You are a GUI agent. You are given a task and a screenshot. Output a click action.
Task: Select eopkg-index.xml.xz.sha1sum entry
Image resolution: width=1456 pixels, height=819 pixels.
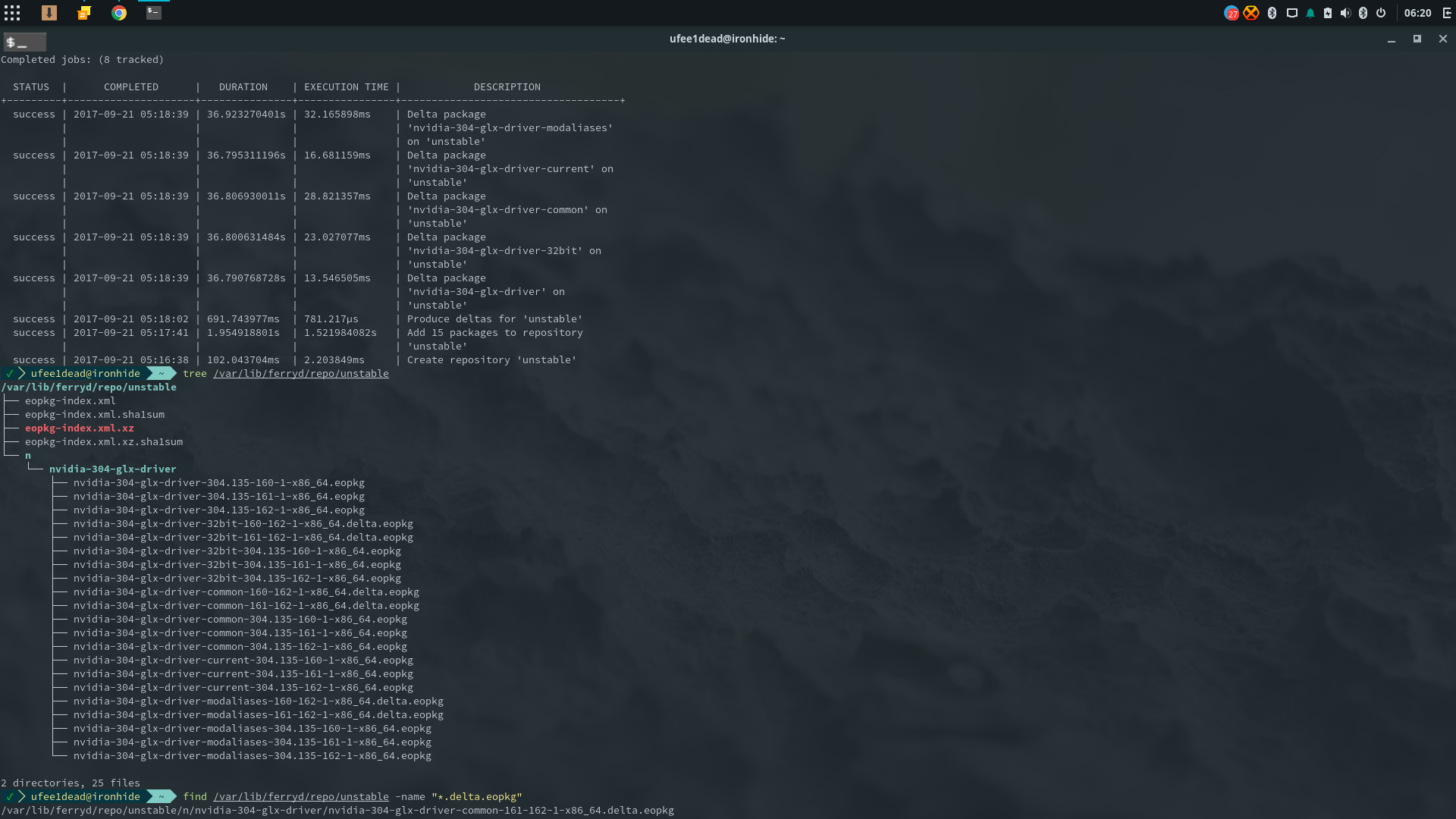104,442
